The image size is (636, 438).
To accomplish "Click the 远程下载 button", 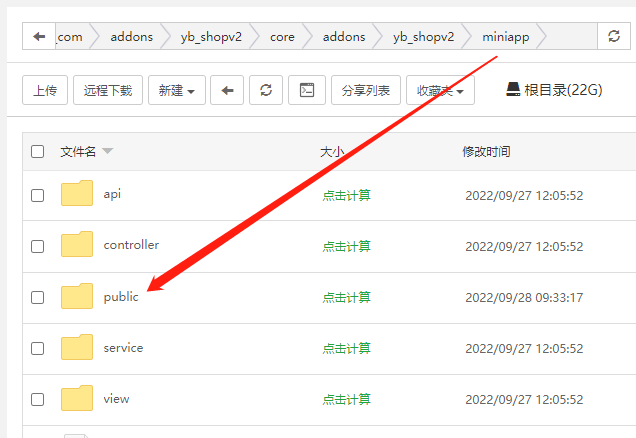I will click(108, 90).
